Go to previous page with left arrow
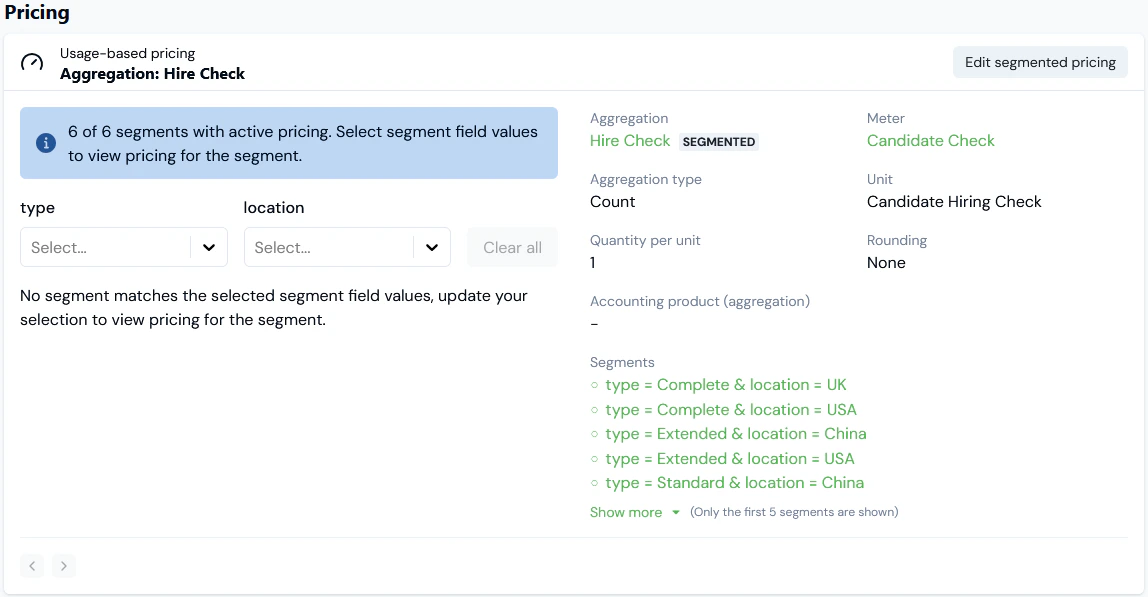Viewport: 1148px width, 597px height. point(33,566)
